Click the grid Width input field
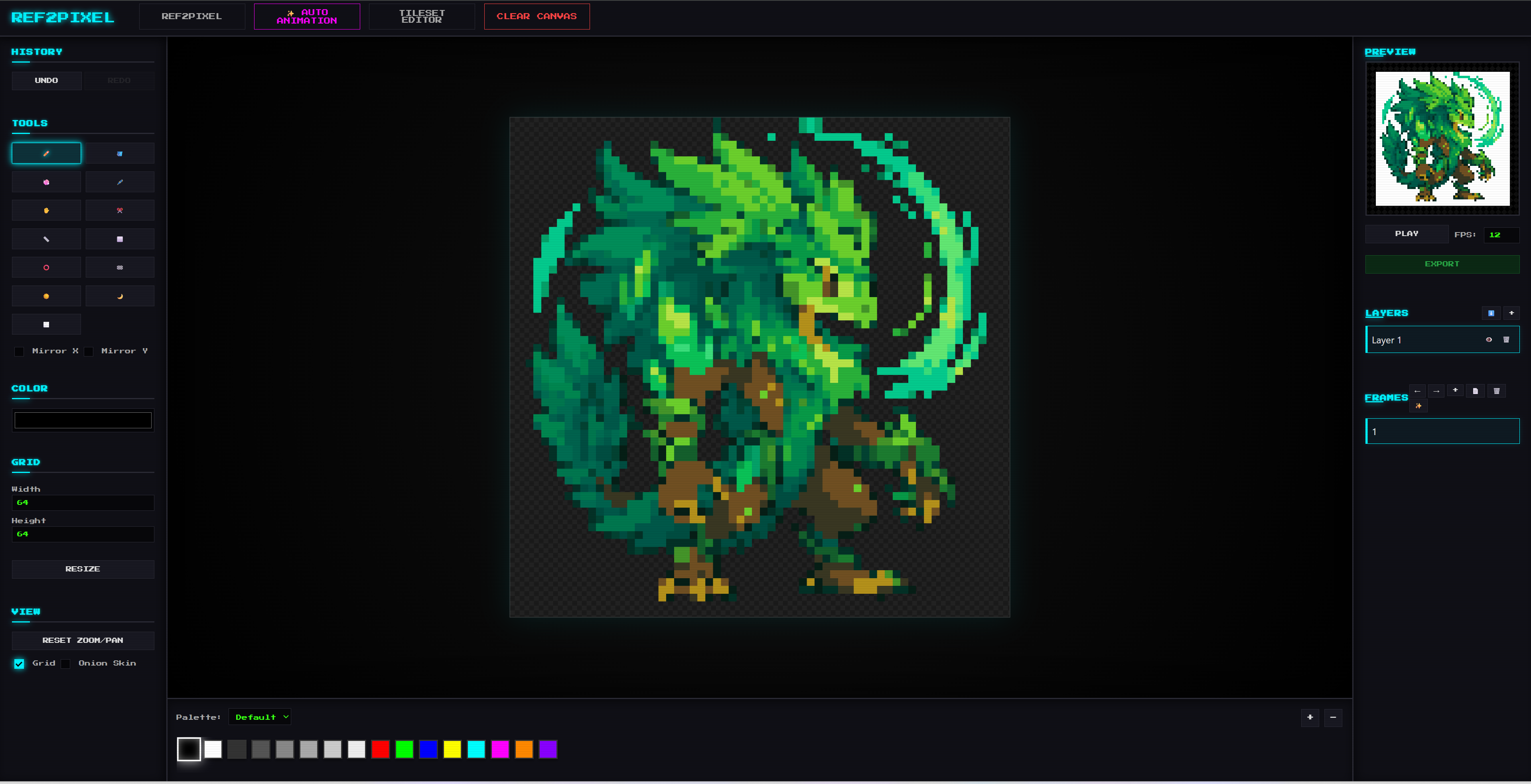 83,502
